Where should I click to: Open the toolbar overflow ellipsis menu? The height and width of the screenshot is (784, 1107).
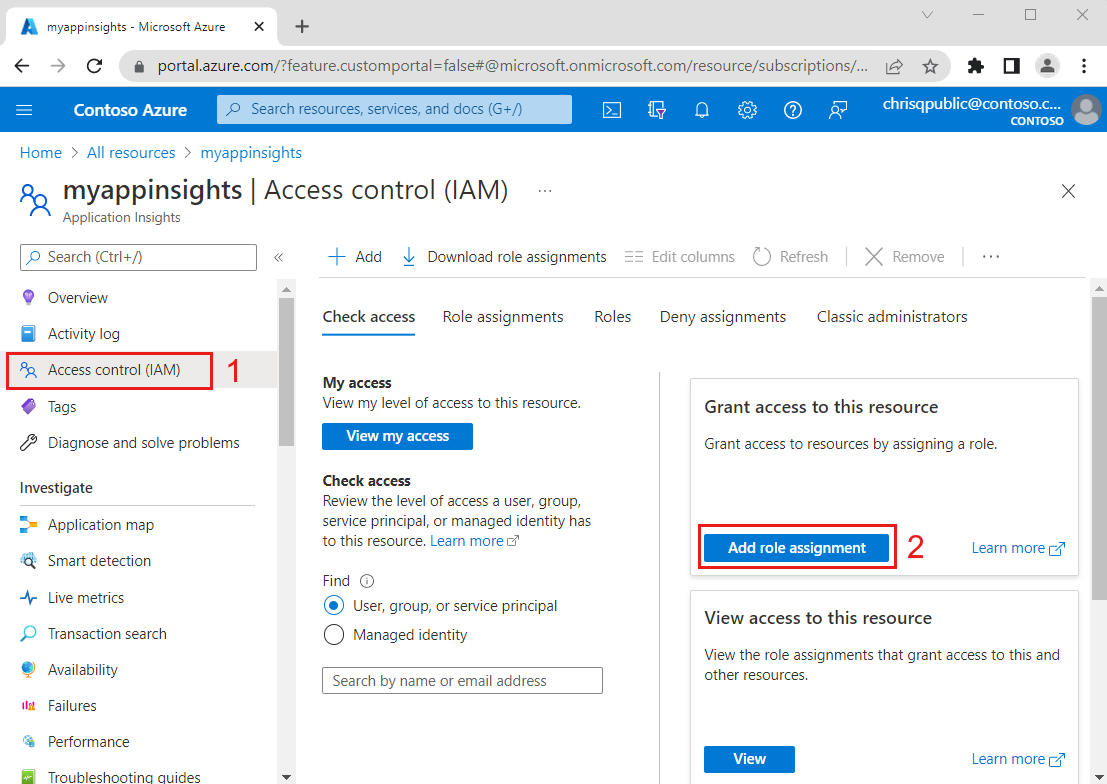click(990, 257)
